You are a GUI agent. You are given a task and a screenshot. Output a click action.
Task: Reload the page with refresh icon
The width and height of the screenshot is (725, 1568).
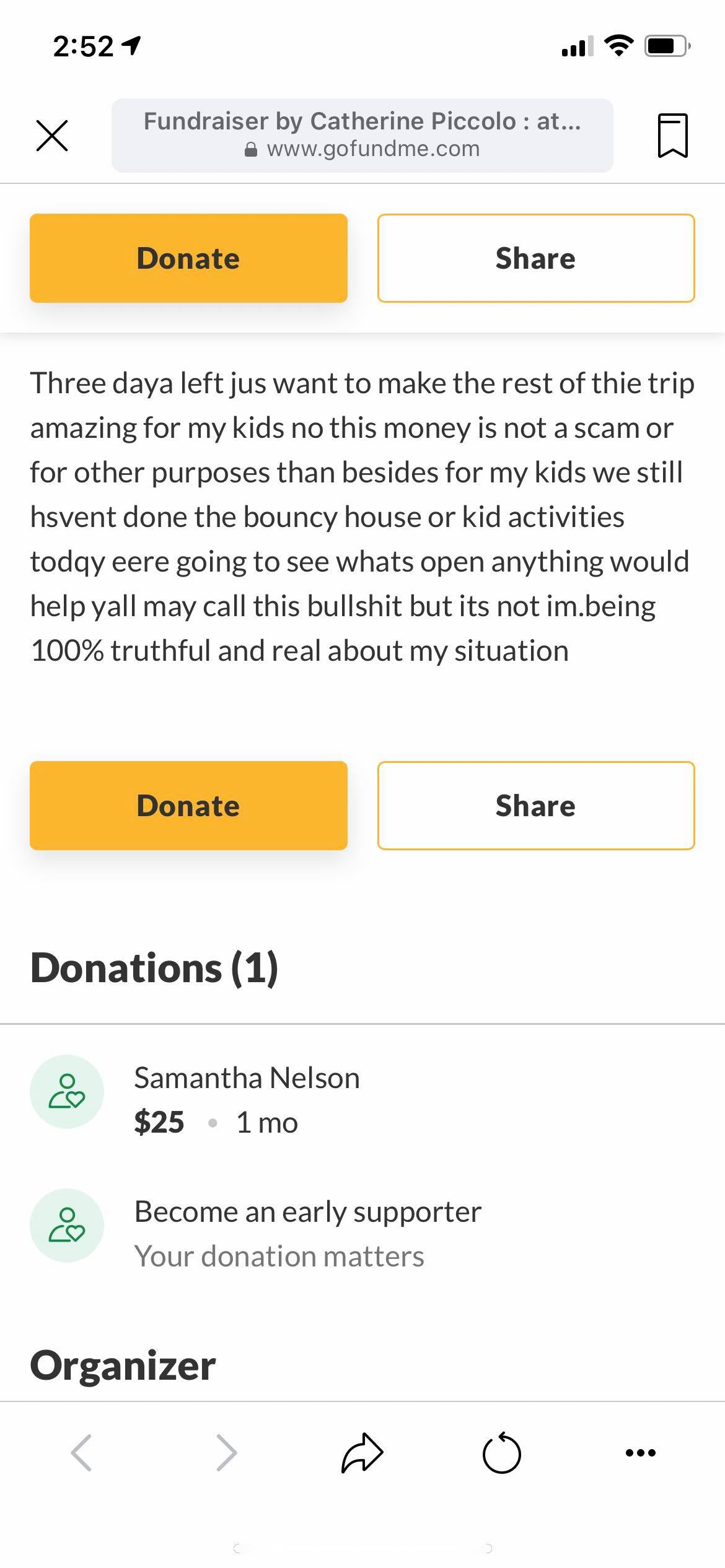[501, 1452]
